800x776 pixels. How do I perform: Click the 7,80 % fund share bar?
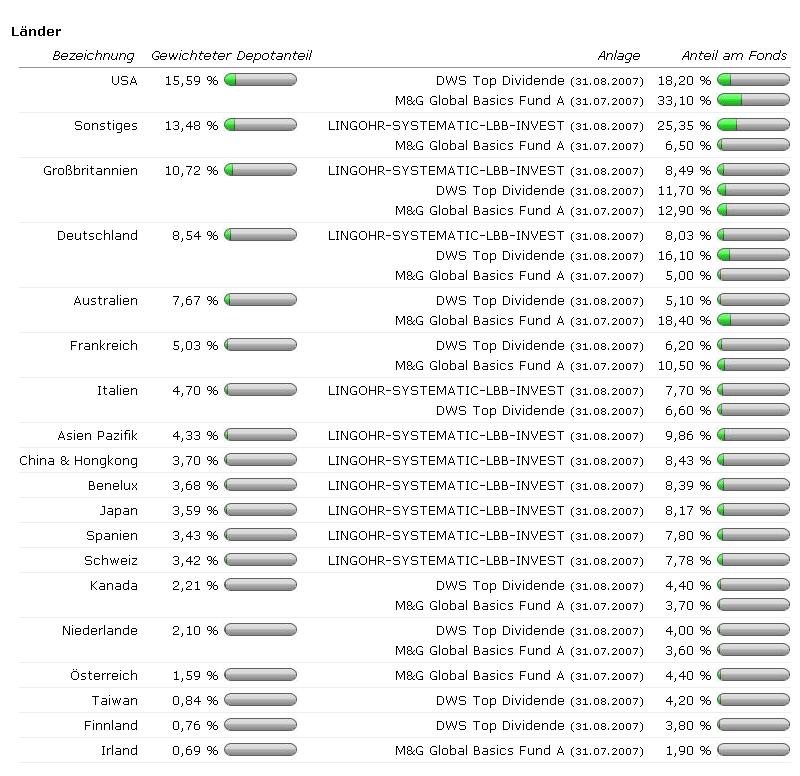(x=753, y=535)
